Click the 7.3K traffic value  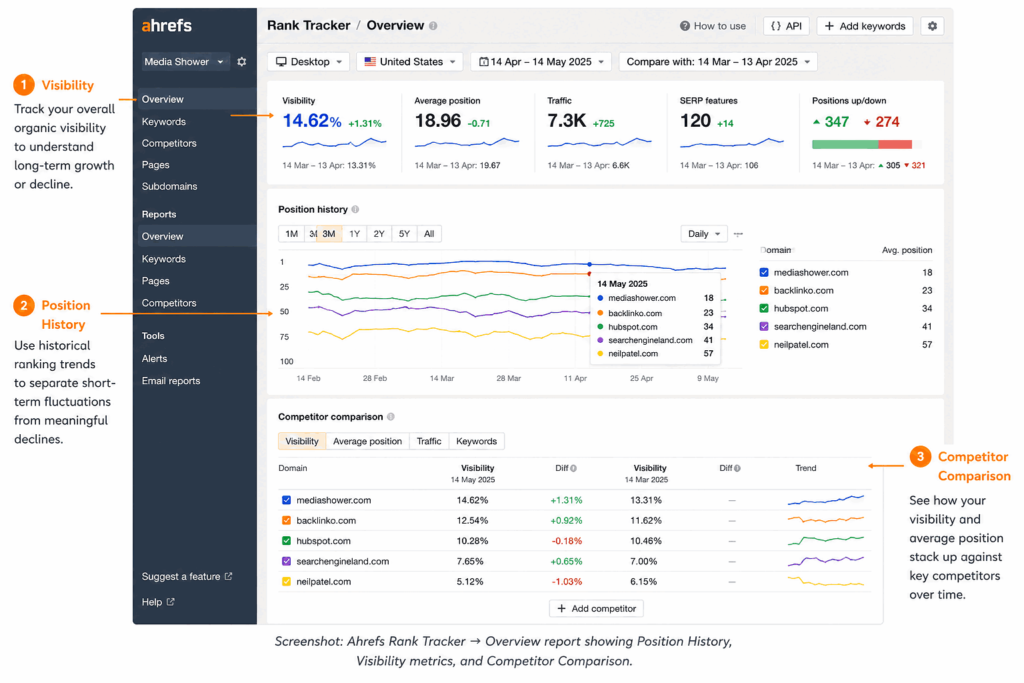pos(566,121)
